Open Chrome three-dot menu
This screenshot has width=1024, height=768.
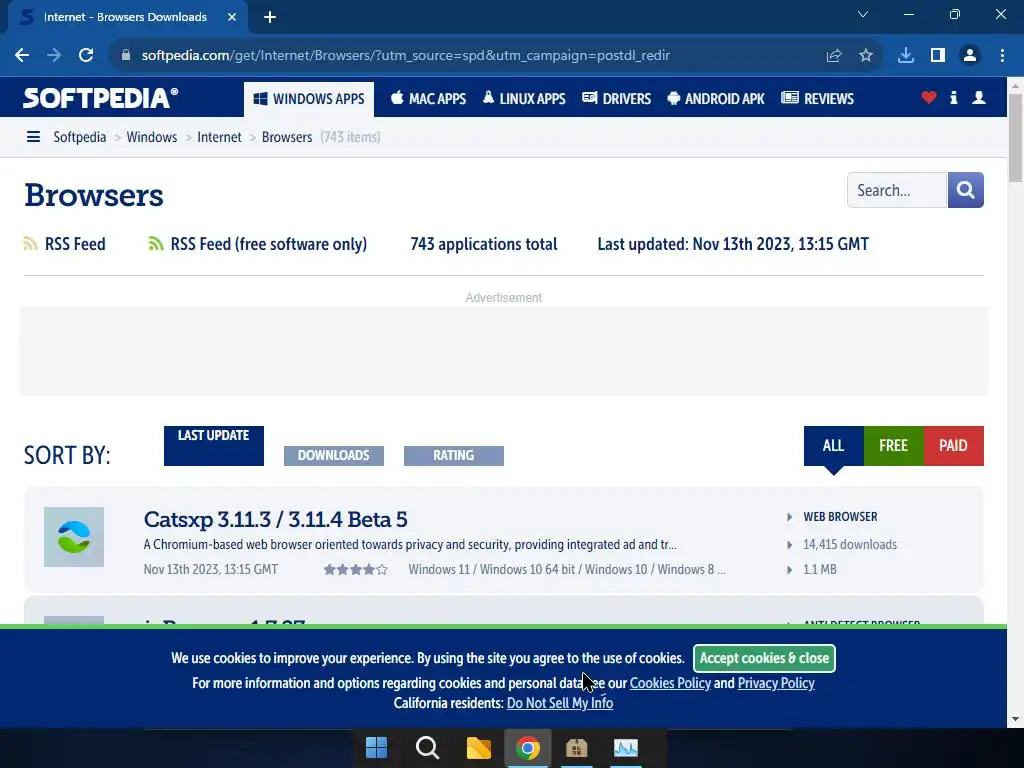1002,56
